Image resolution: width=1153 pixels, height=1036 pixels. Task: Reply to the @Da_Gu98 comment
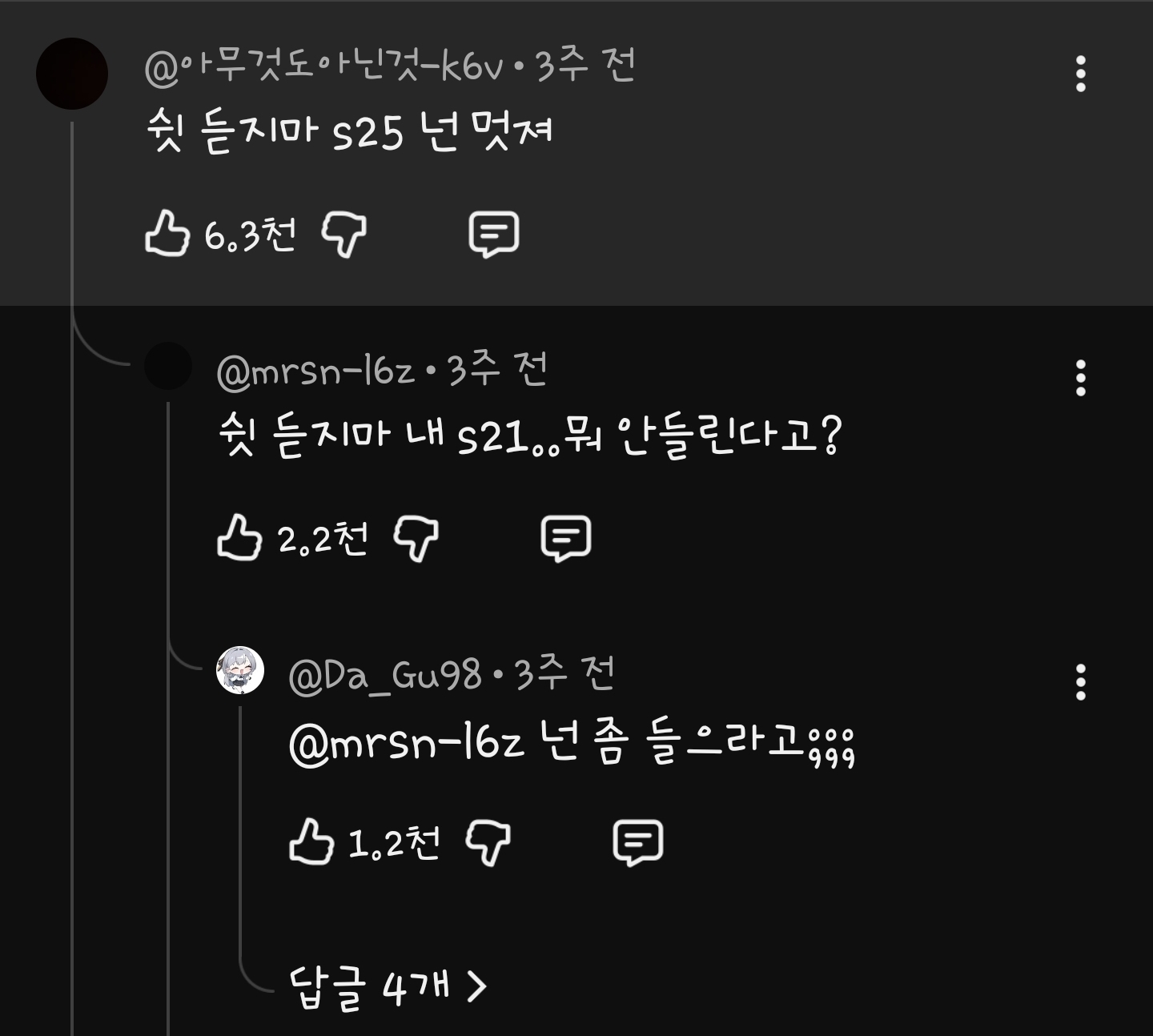pyautogui.click(x=637, y=841)
